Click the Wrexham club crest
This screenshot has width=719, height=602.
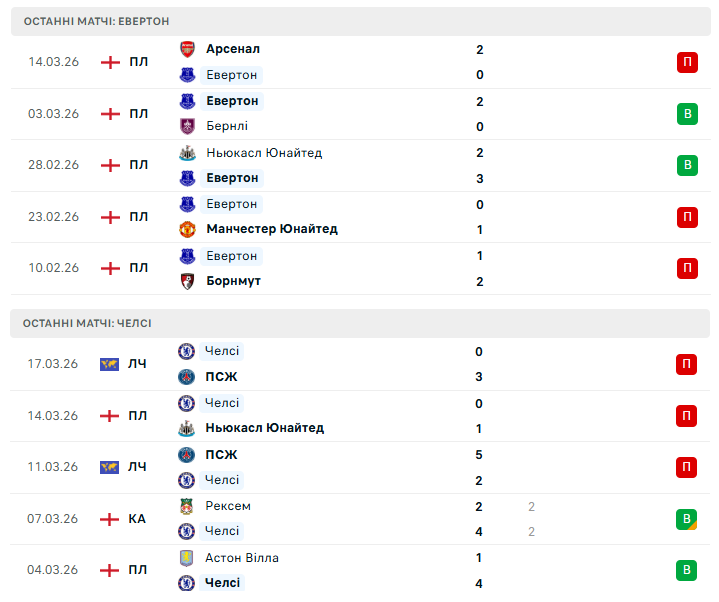pos(186,506)
